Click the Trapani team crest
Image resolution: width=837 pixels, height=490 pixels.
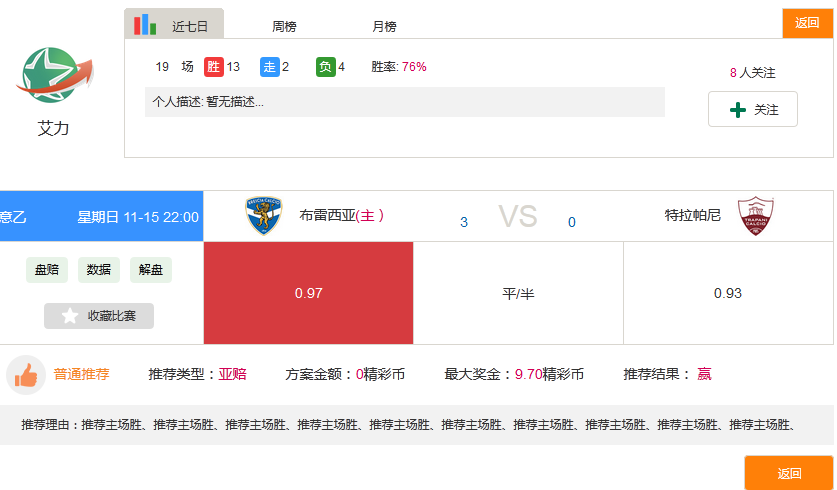pos(755,216)
